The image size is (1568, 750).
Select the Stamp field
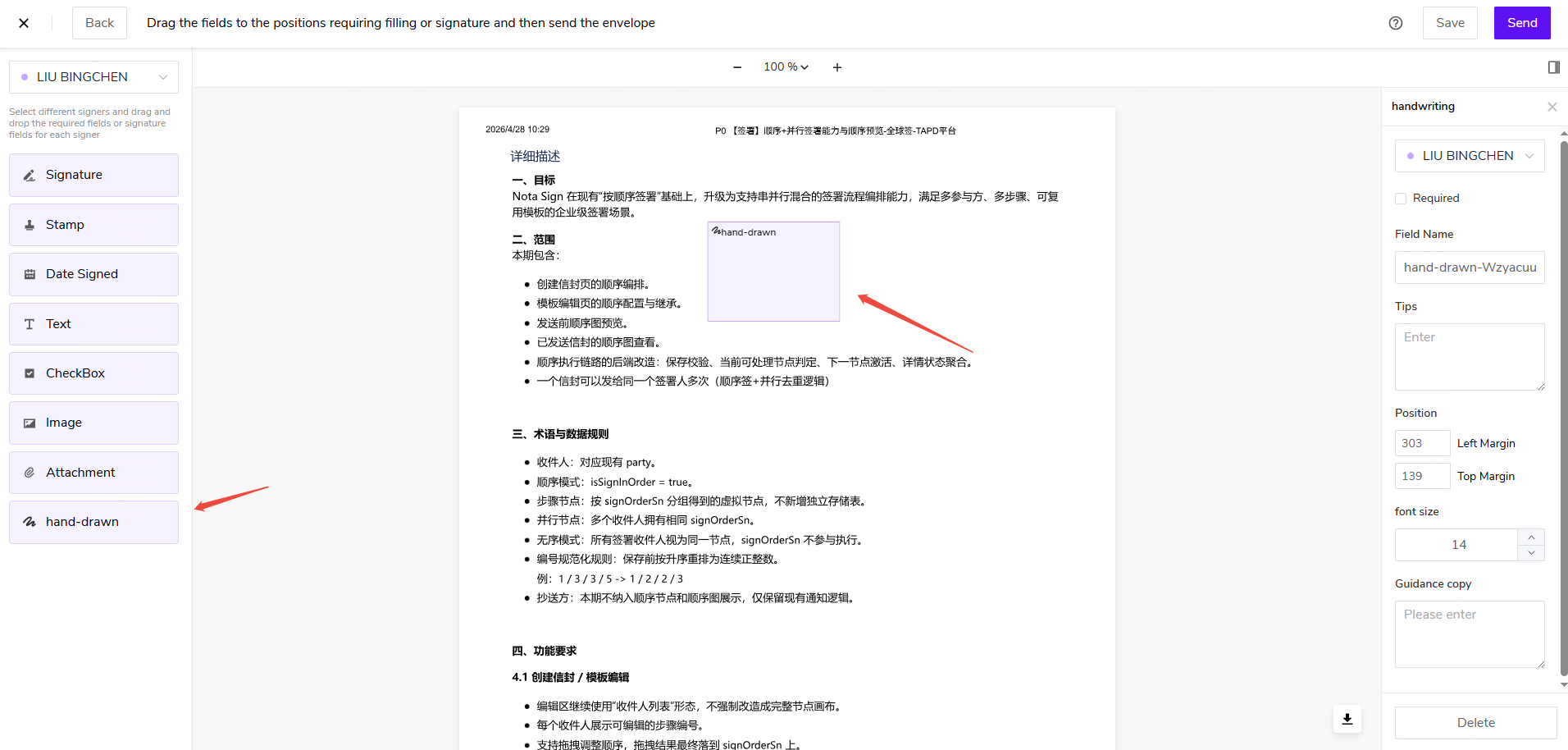[x=93, y=225]
